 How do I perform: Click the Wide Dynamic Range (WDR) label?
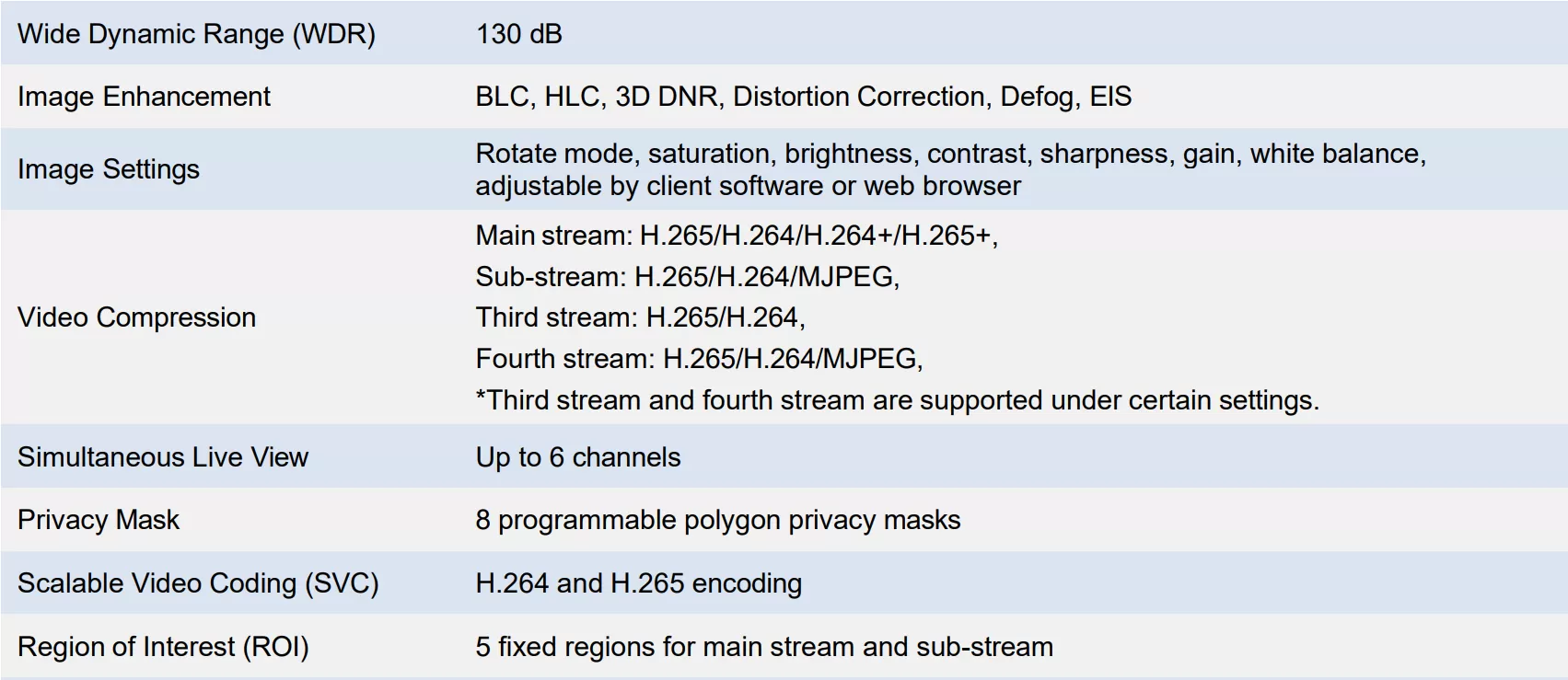[x=196, y=34]
